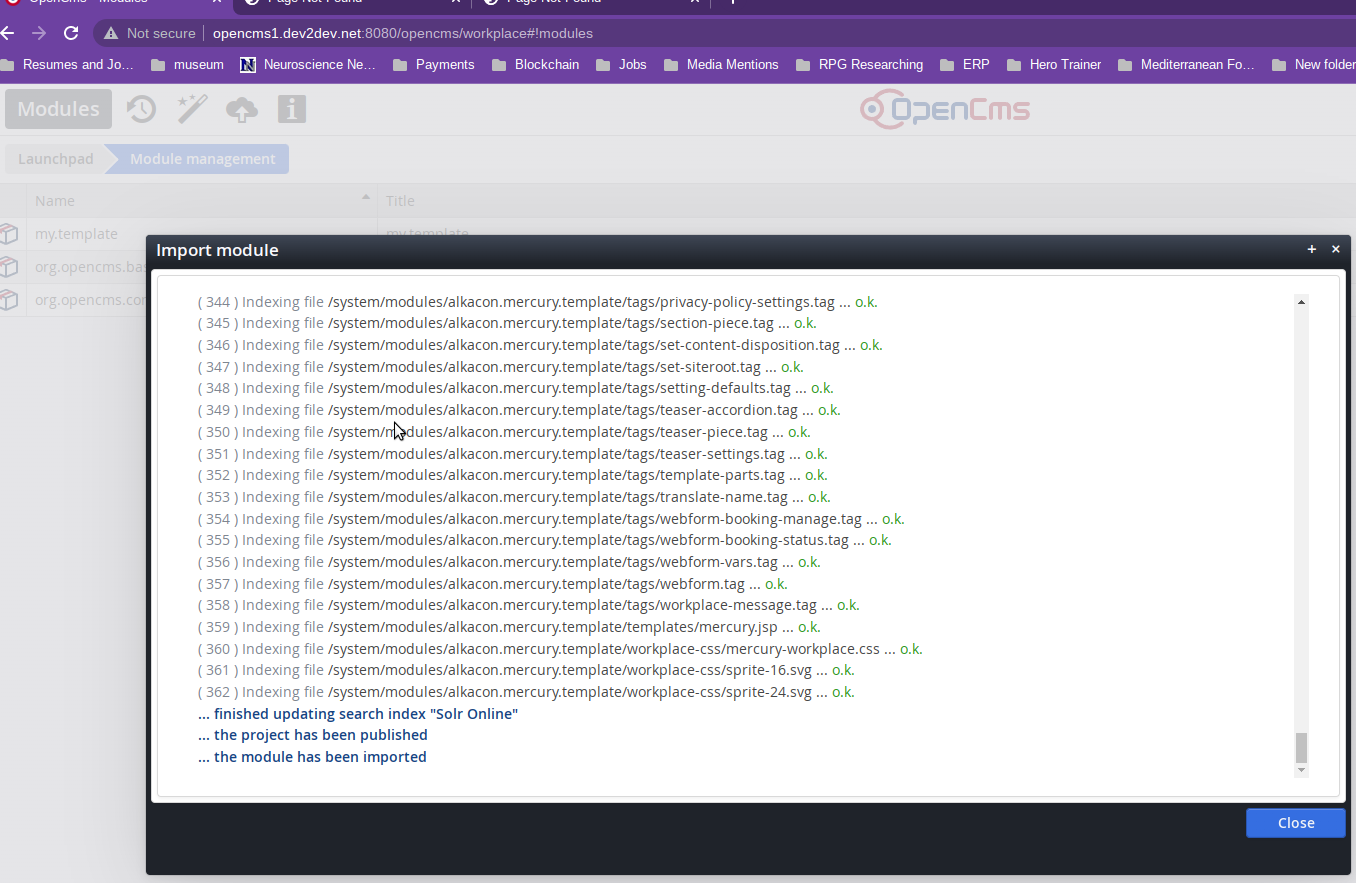Go to Launchpad breadcrumb
1356x883 pixels.
coord(55,159)
